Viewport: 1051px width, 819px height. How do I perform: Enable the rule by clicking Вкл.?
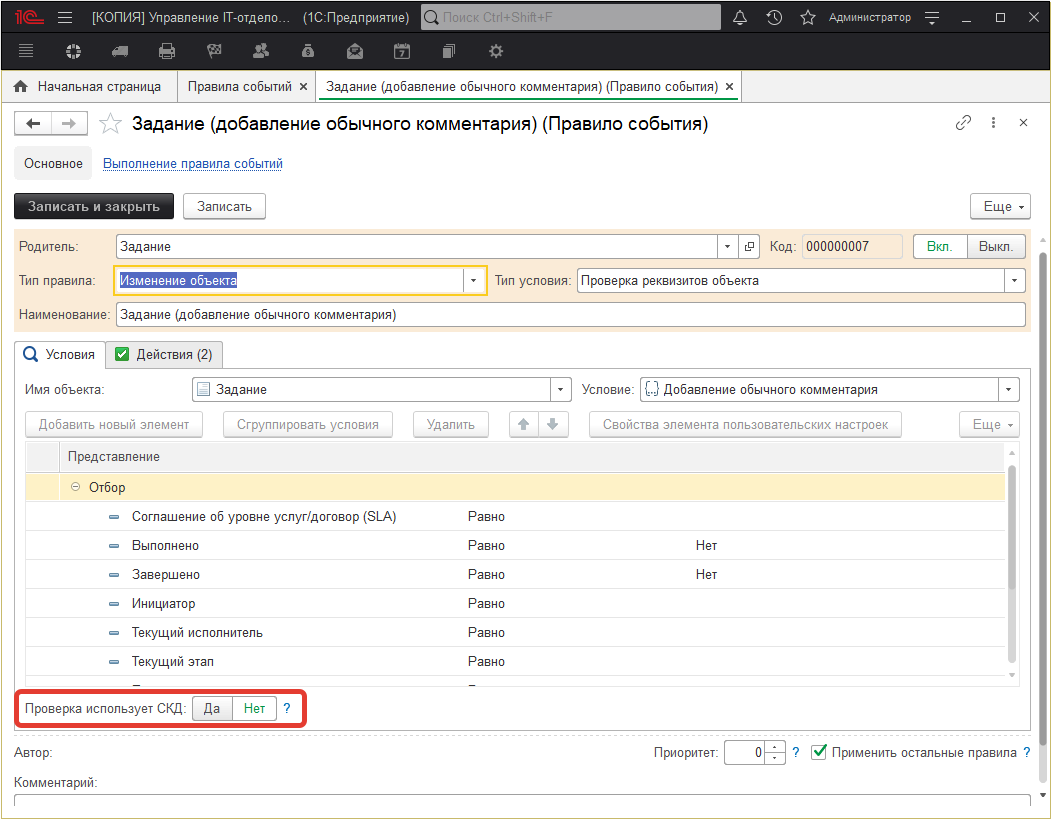tap(939, 246)
